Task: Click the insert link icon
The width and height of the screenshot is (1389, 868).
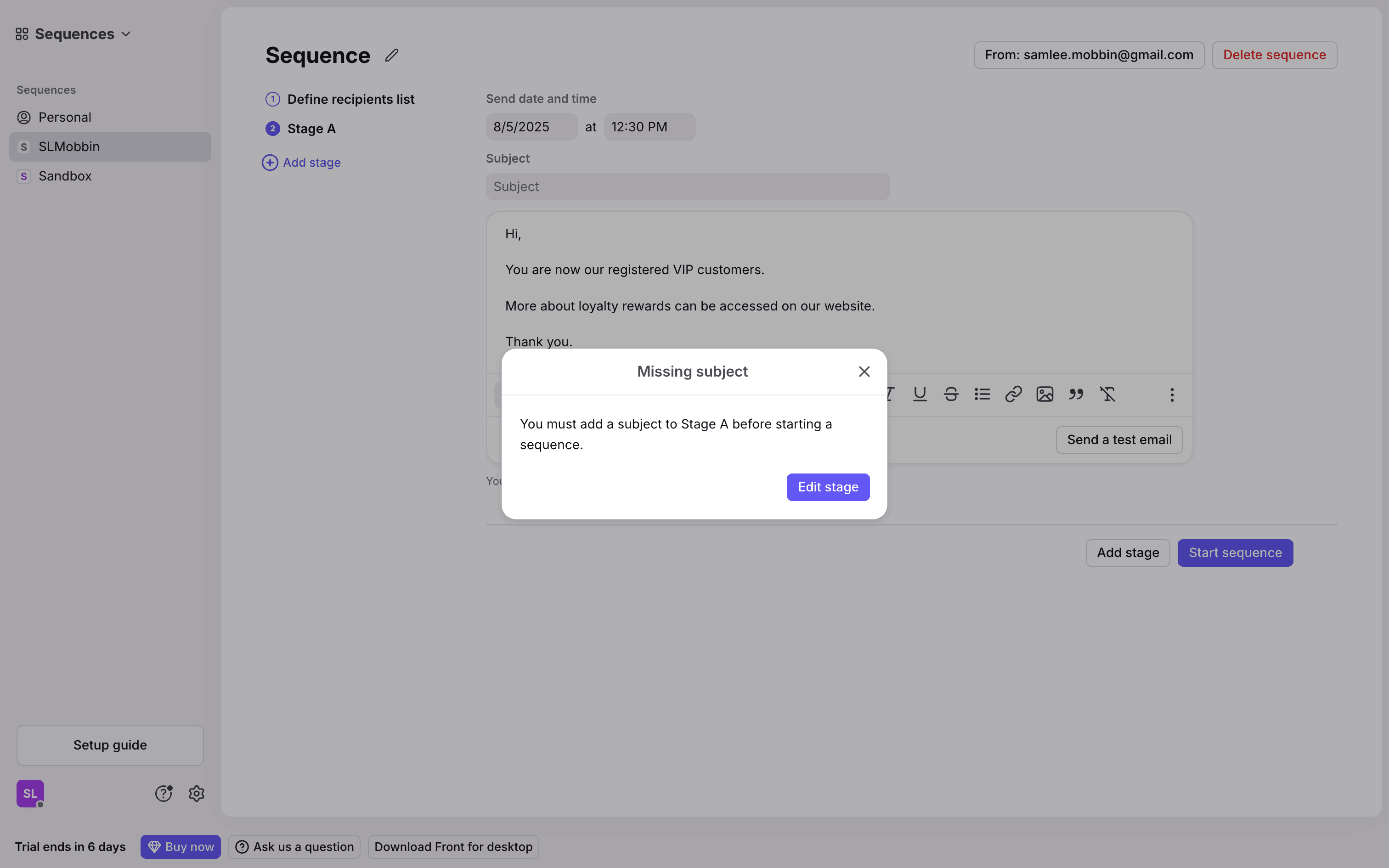Action: [1014, 395]
